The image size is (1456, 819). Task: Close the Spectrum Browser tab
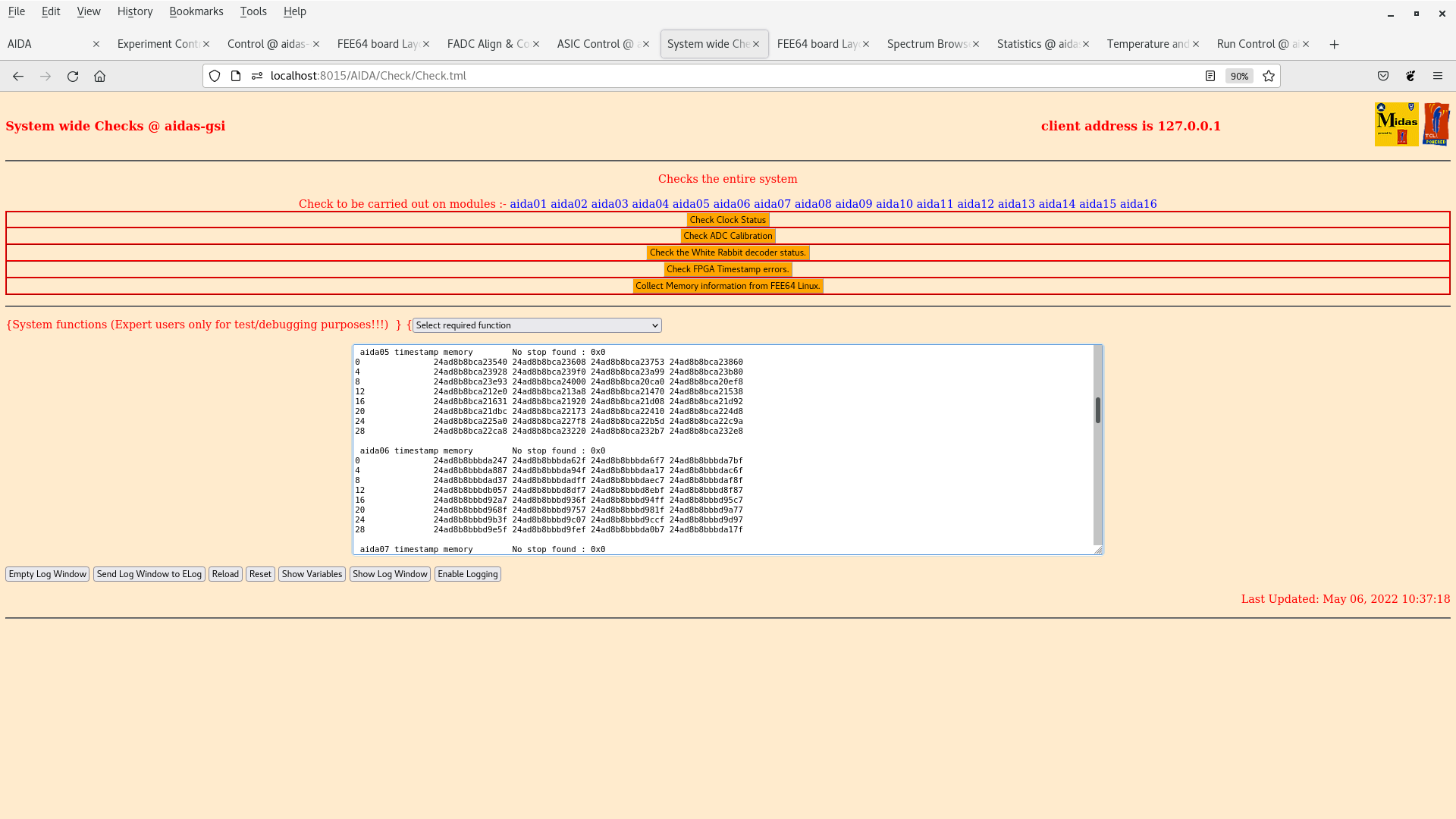(x=976, y=44)
